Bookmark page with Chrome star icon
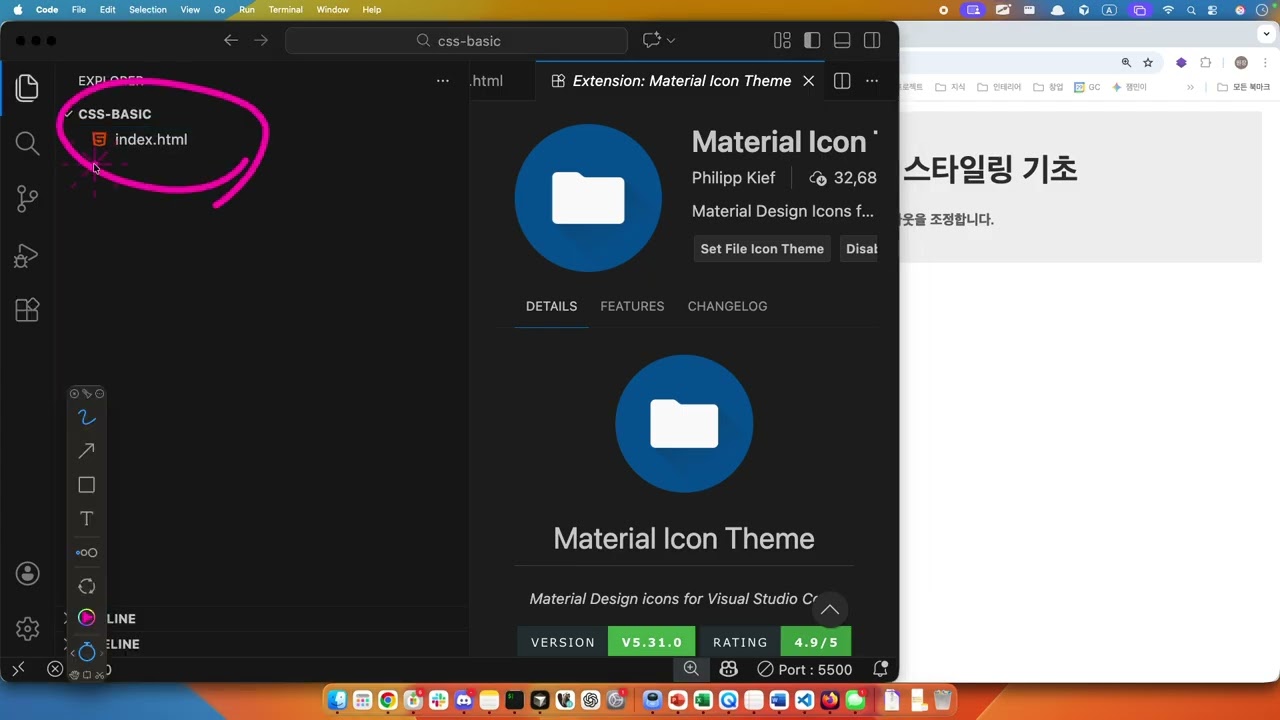1280x720 pixels. tap(1148, 62)
